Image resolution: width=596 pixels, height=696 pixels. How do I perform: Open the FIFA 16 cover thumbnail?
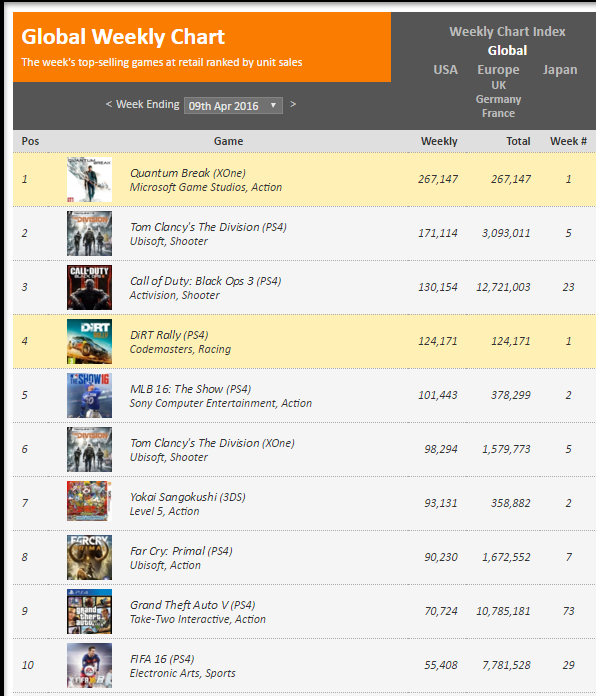pos(89,665)
